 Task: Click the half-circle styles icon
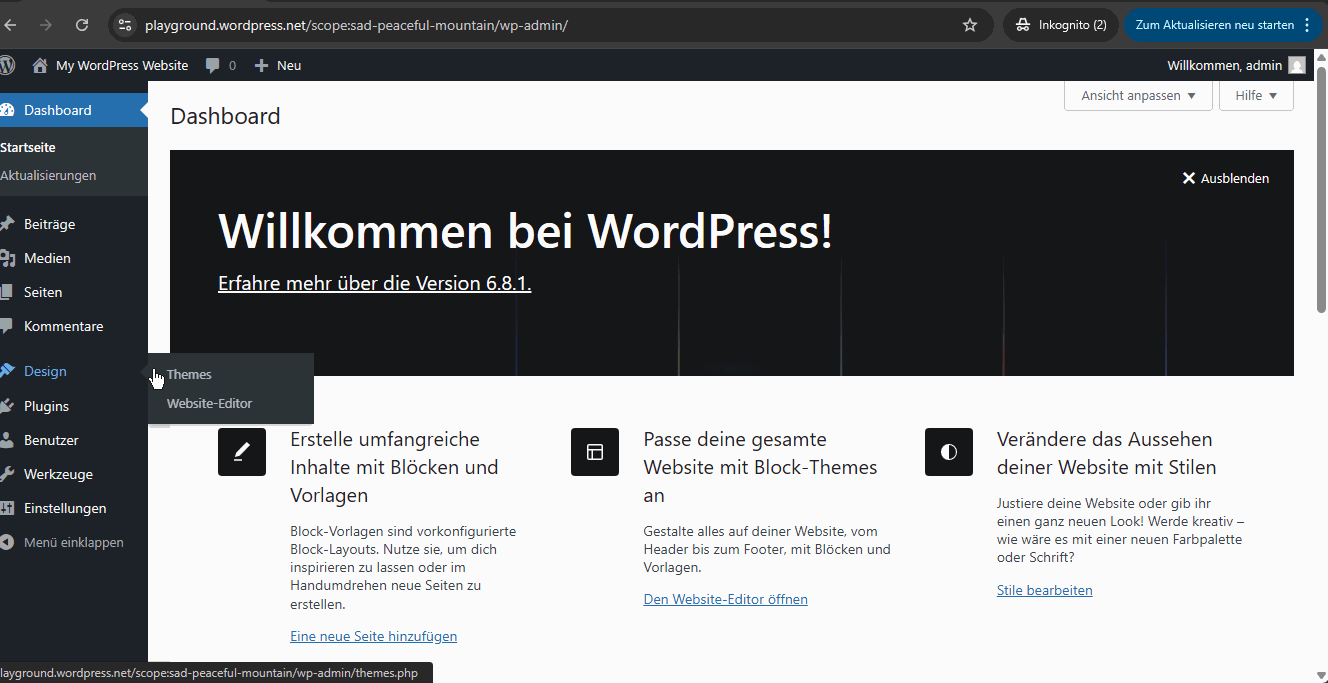(x=949, y=452)
